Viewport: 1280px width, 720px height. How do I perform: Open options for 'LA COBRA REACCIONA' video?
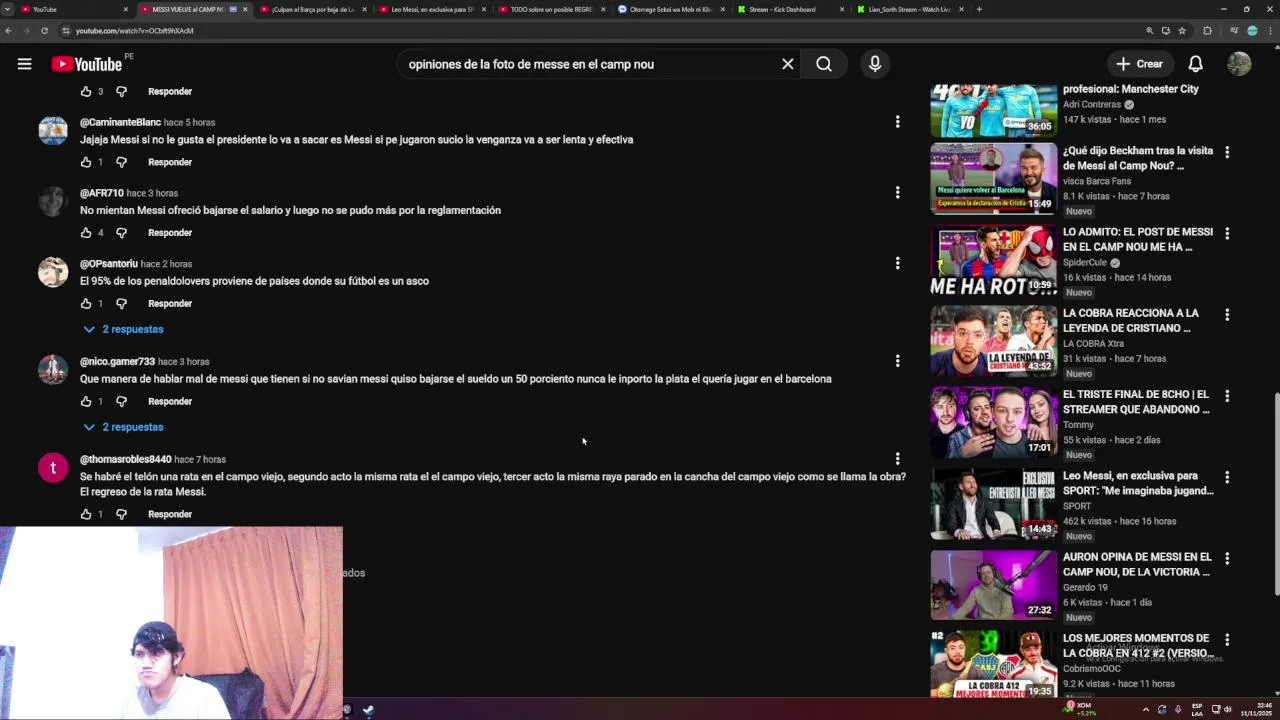click(x=1227, y=314)
